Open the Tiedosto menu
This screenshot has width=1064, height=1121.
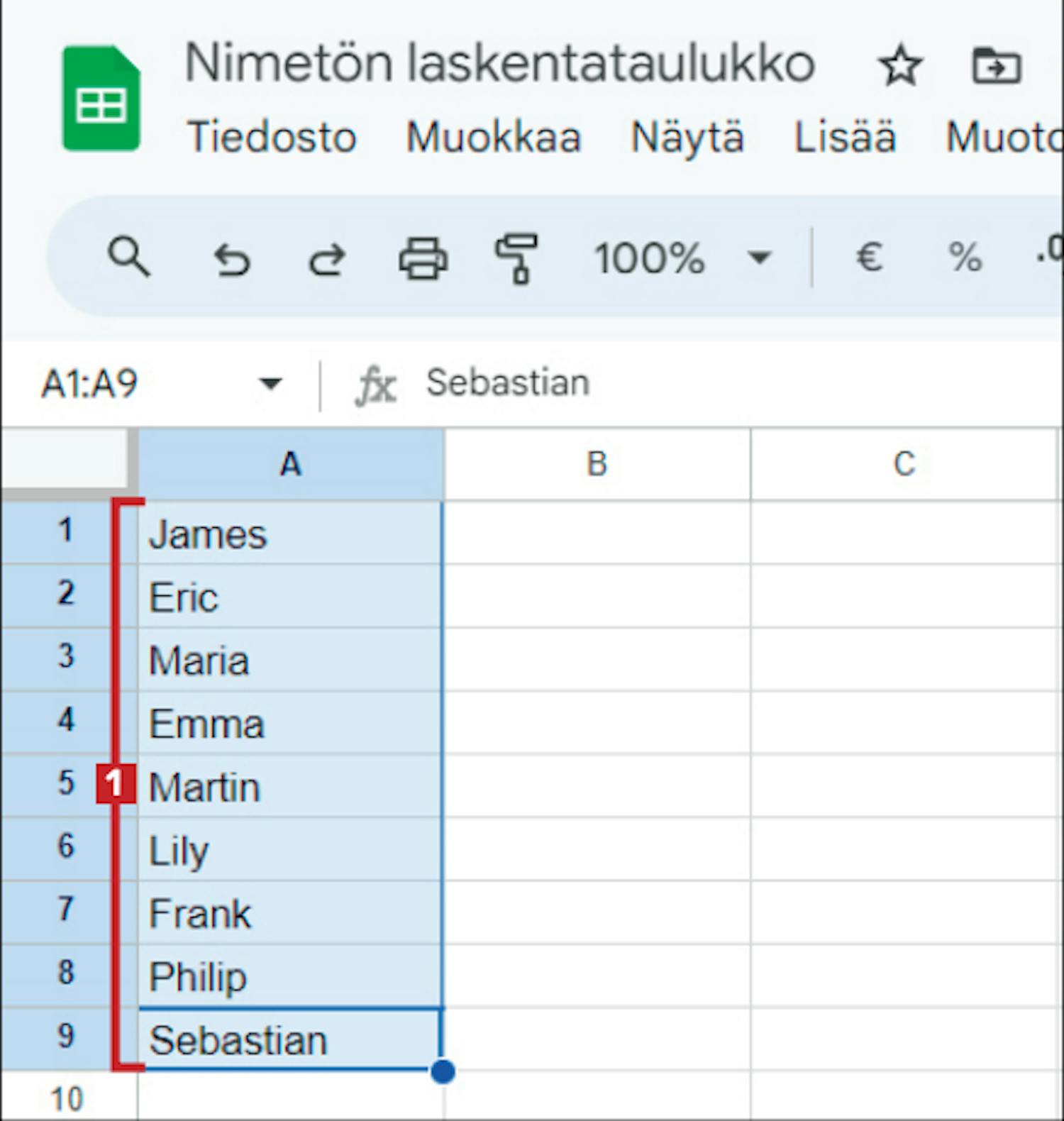[x=271, y=136]
